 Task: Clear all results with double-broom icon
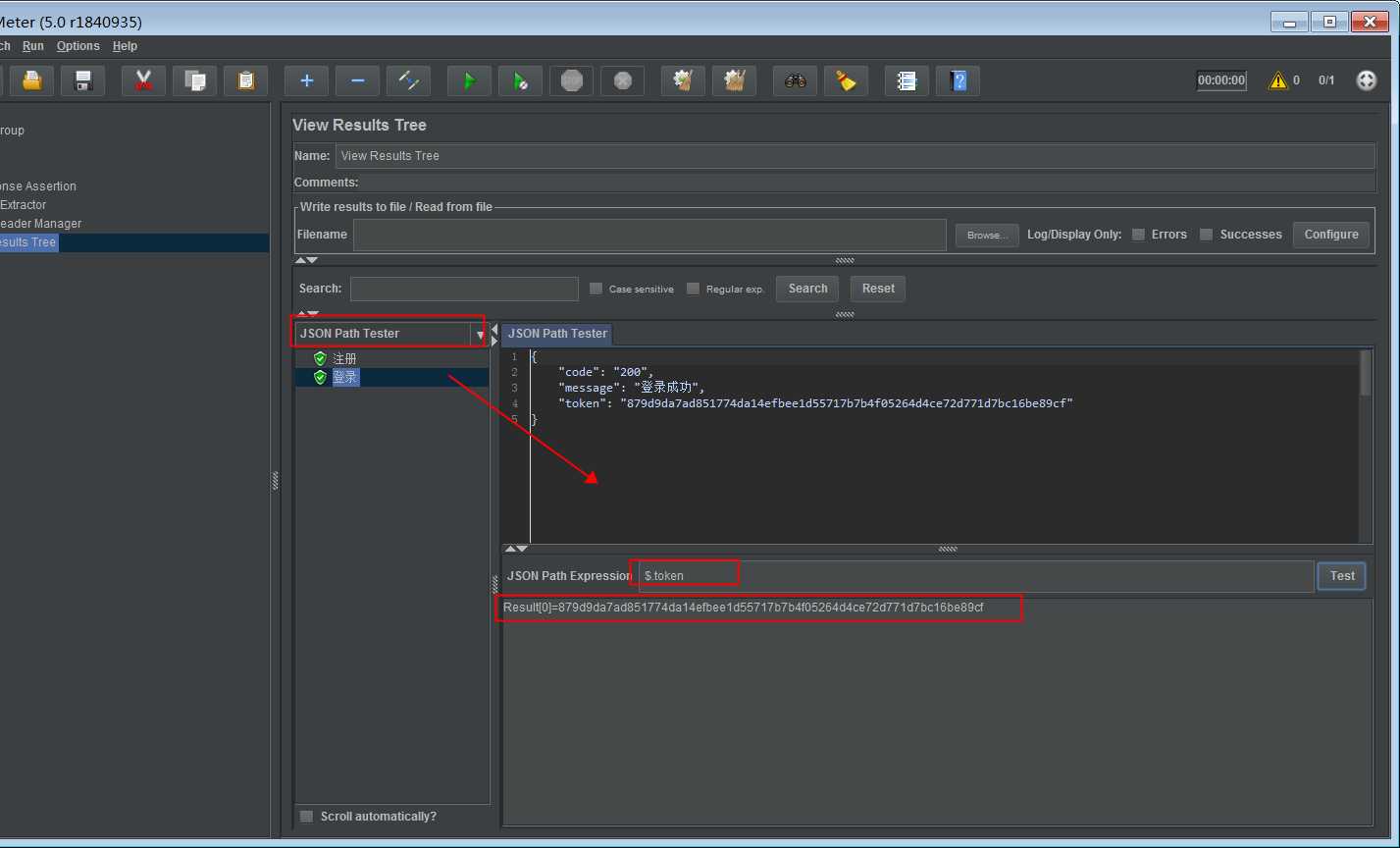tap(735, 80)
